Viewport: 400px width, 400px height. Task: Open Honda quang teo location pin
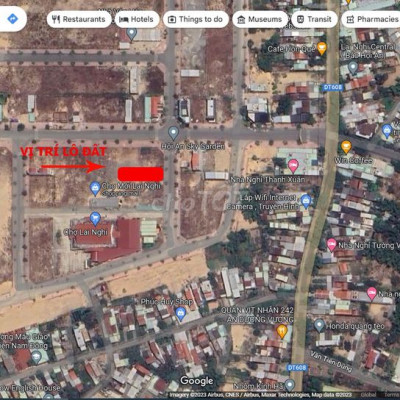click(319, 326)
